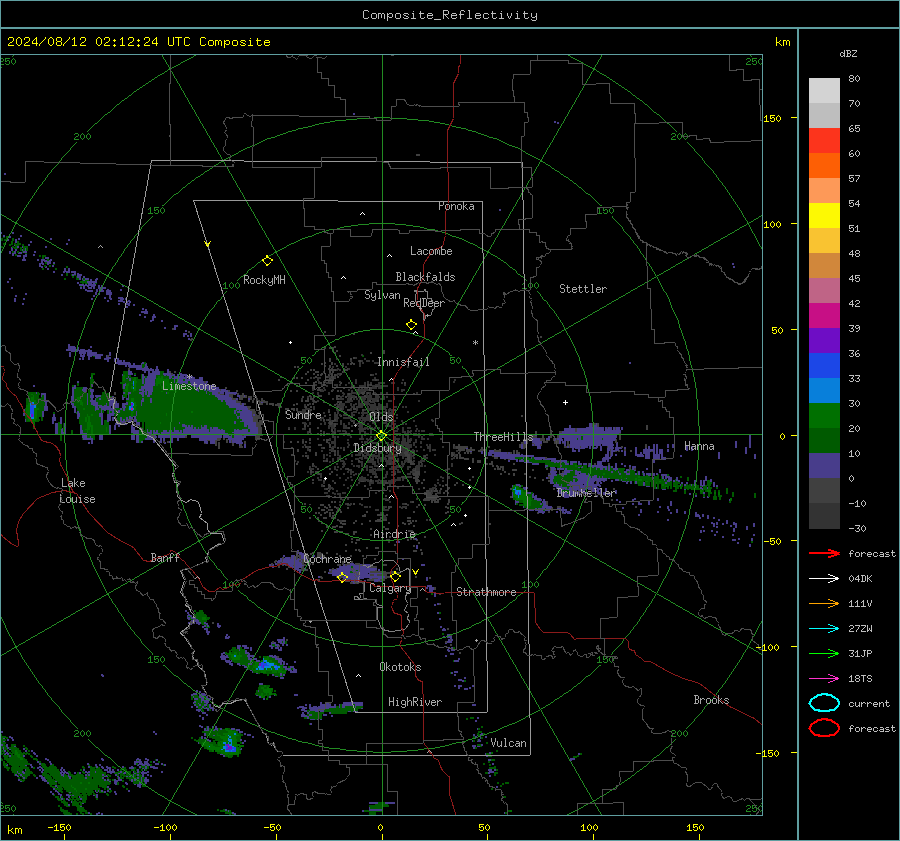Click the cyan current ellipse icon
900x841 pixels.
(x=824, y=703)
